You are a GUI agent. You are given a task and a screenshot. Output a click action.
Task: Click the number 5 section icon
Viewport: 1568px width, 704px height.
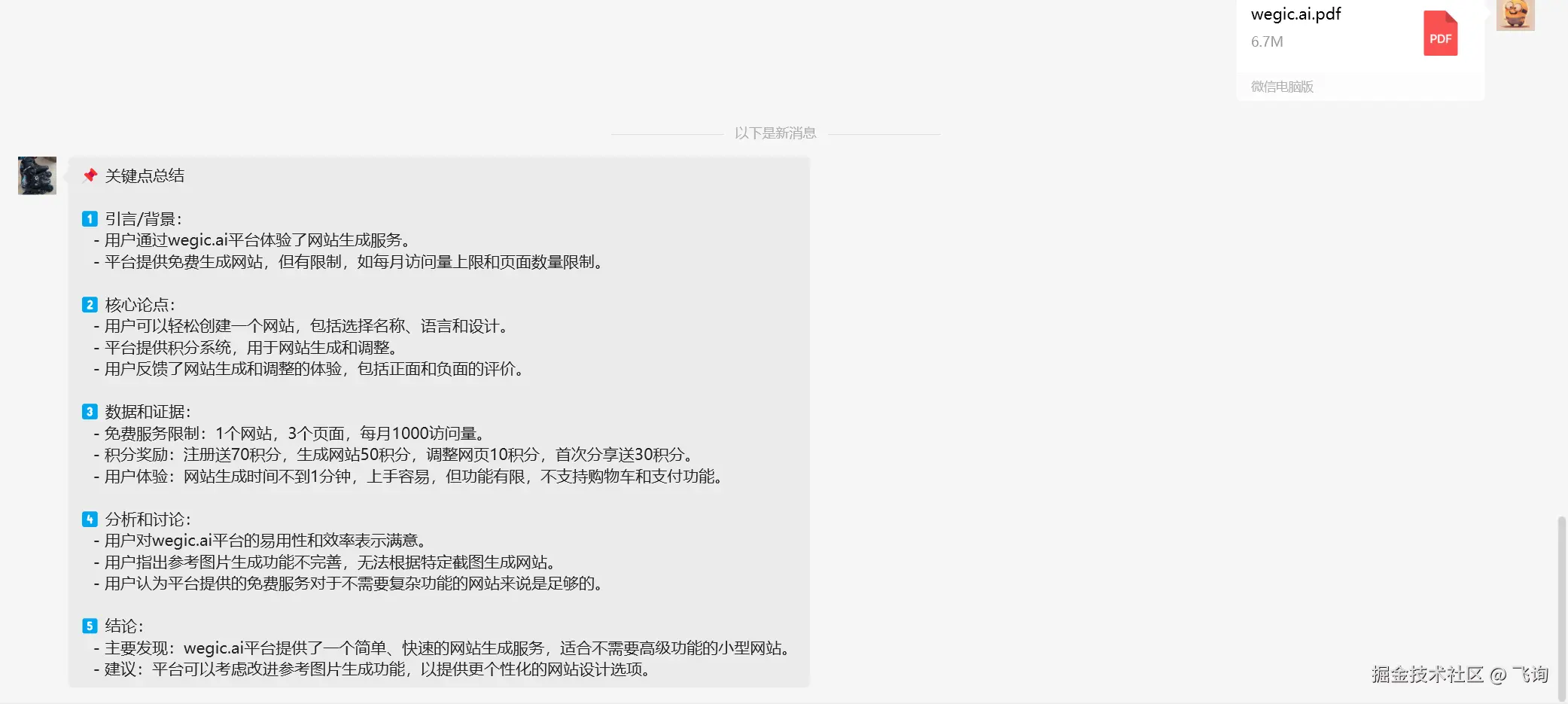[x=90, y=626]
